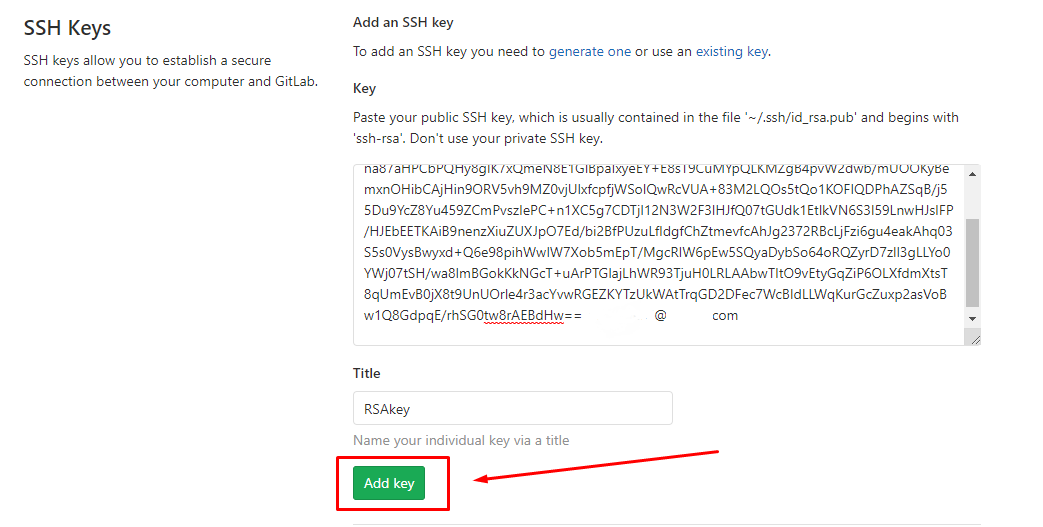Click the key text area's scrollbar thumb

[972, 262]
